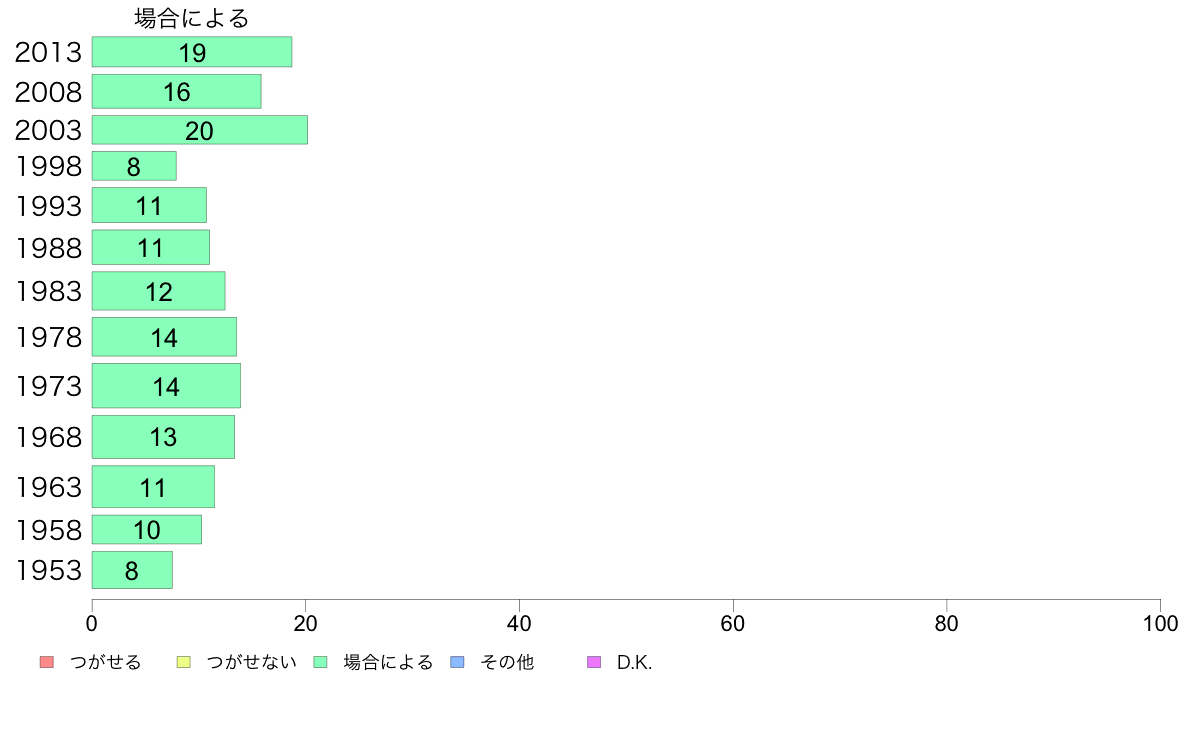
Task: Click the blue その他 legend swatch
Action: pyautogui.click(x=457, y=662)
